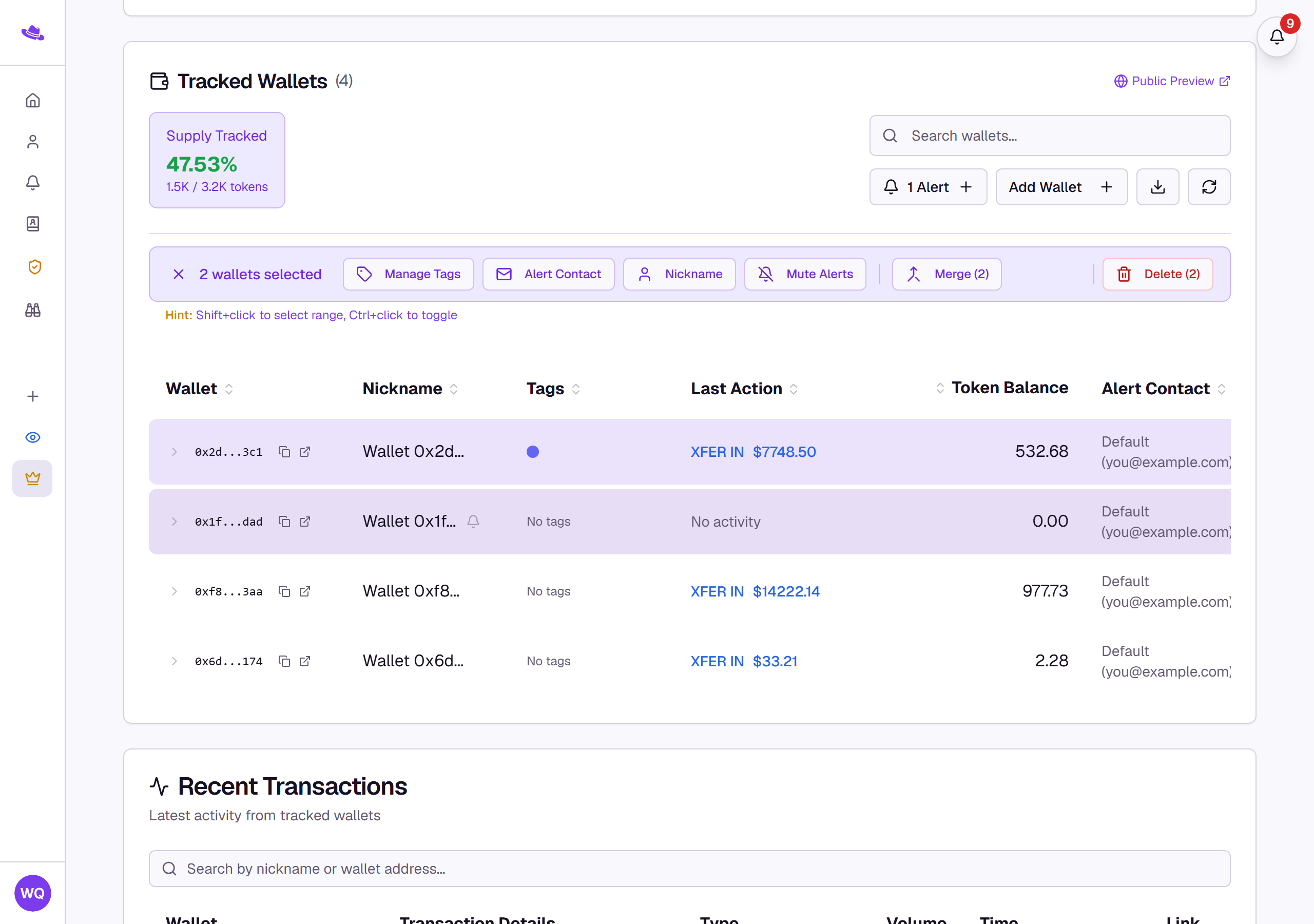Click XFER IN $14222.14 link
This screenshot has height=924, width=1314.
[x=755, y=591]
